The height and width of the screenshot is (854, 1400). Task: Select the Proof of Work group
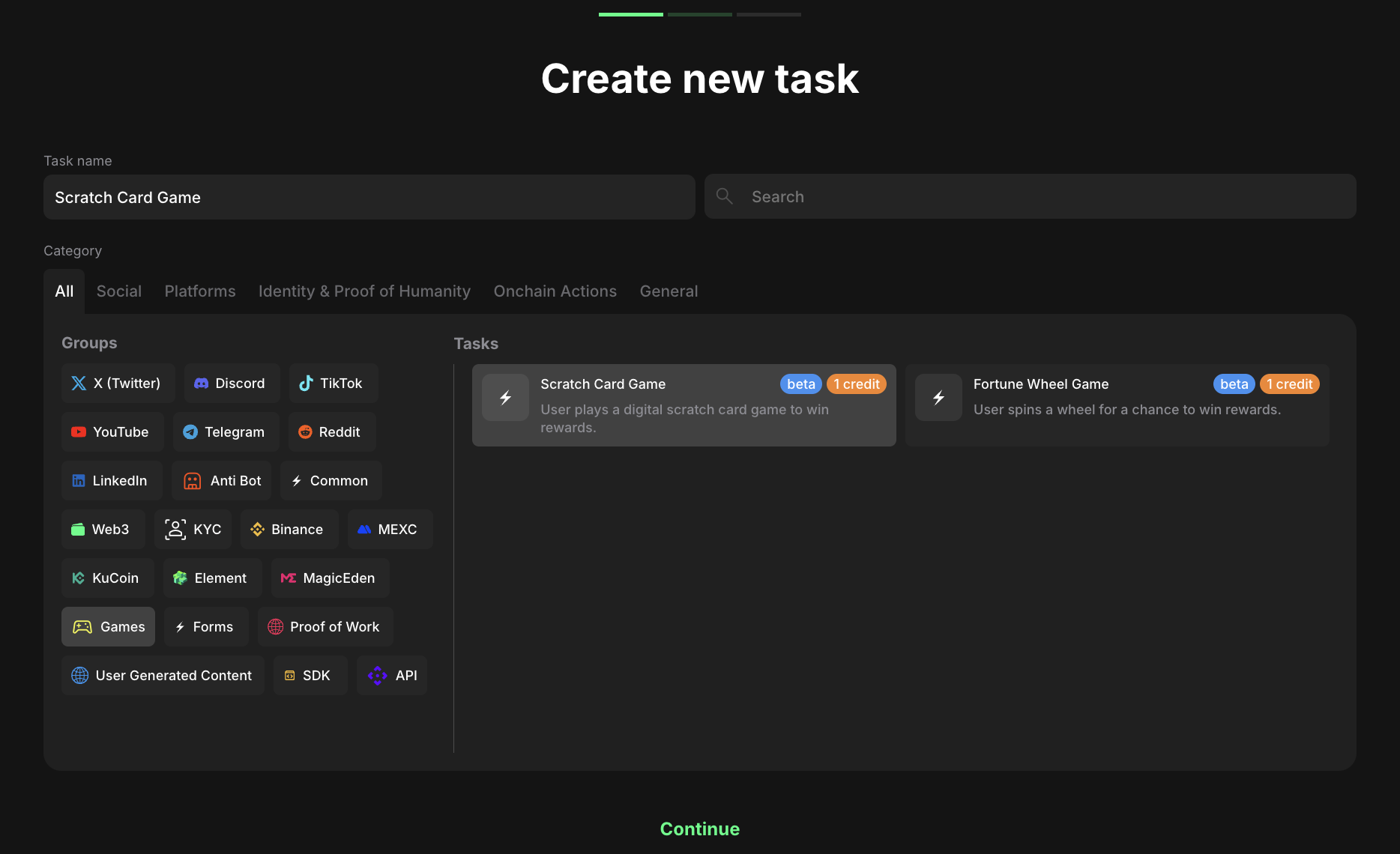click(x=325, y=627)
